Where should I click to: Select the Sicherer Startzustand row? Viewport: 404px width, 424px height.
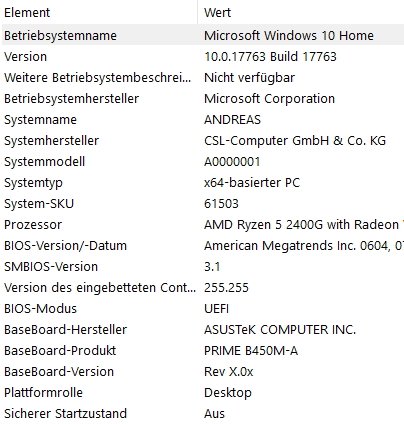203,413
